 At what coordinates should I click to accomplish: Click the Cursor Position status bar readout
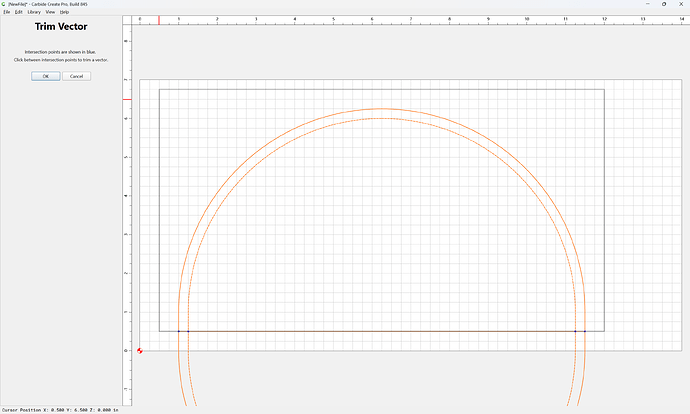[x=60, y=410]
